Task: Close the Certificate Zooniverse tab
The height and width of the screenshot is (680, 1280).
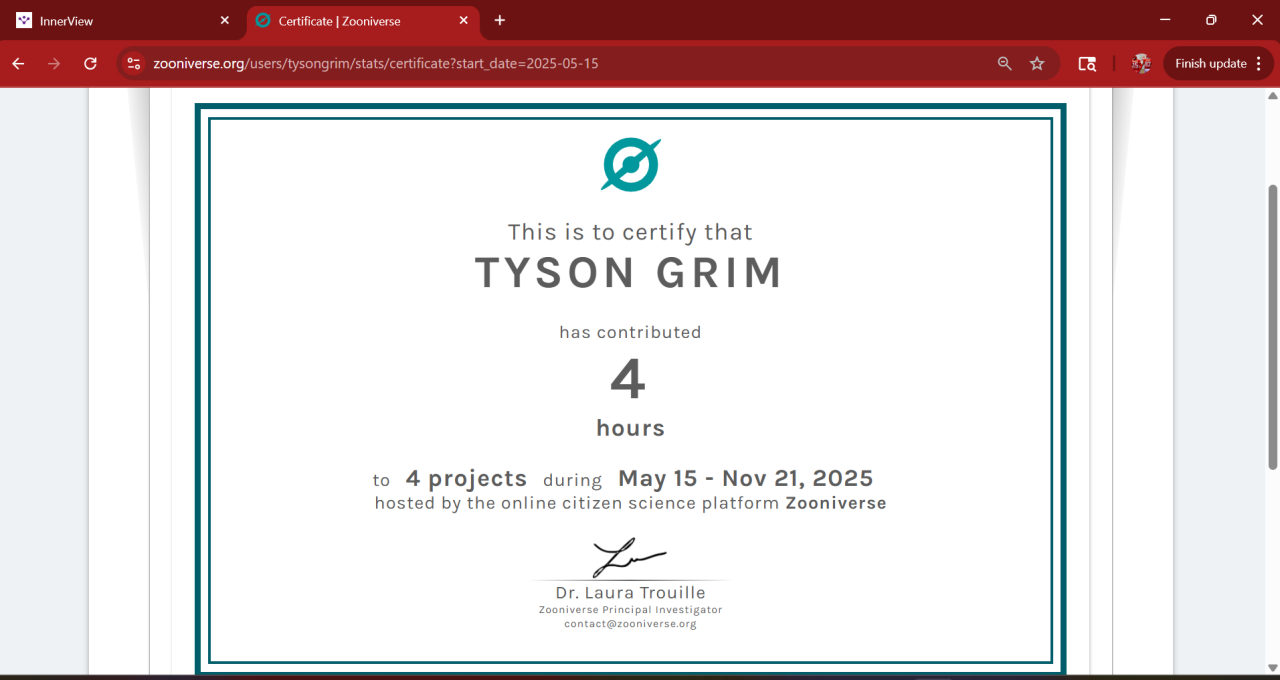Action: [463, 20]
